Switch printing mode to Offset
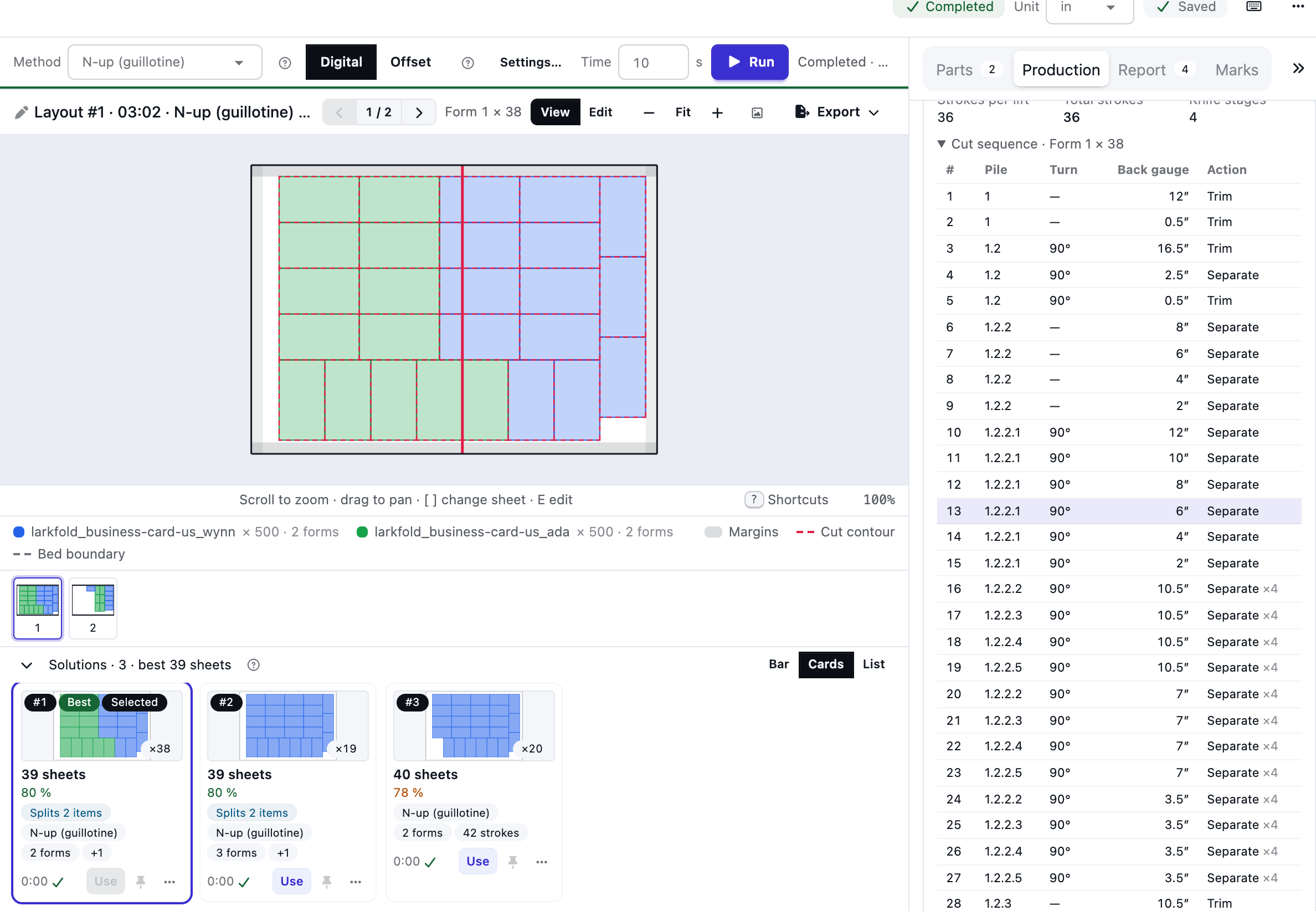The height and width of the screenshot is (911, 1316). pos(411,62)
